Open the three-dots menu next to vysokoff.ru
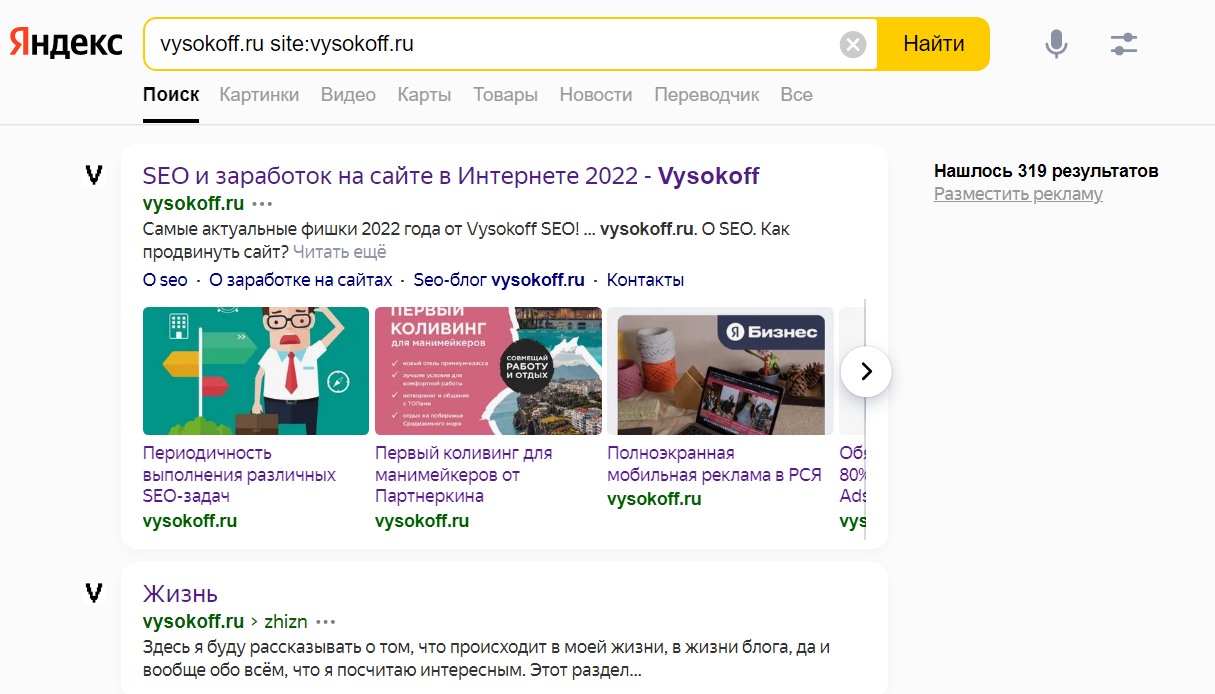Viewport: 1215px width, 694px height. 262,204
